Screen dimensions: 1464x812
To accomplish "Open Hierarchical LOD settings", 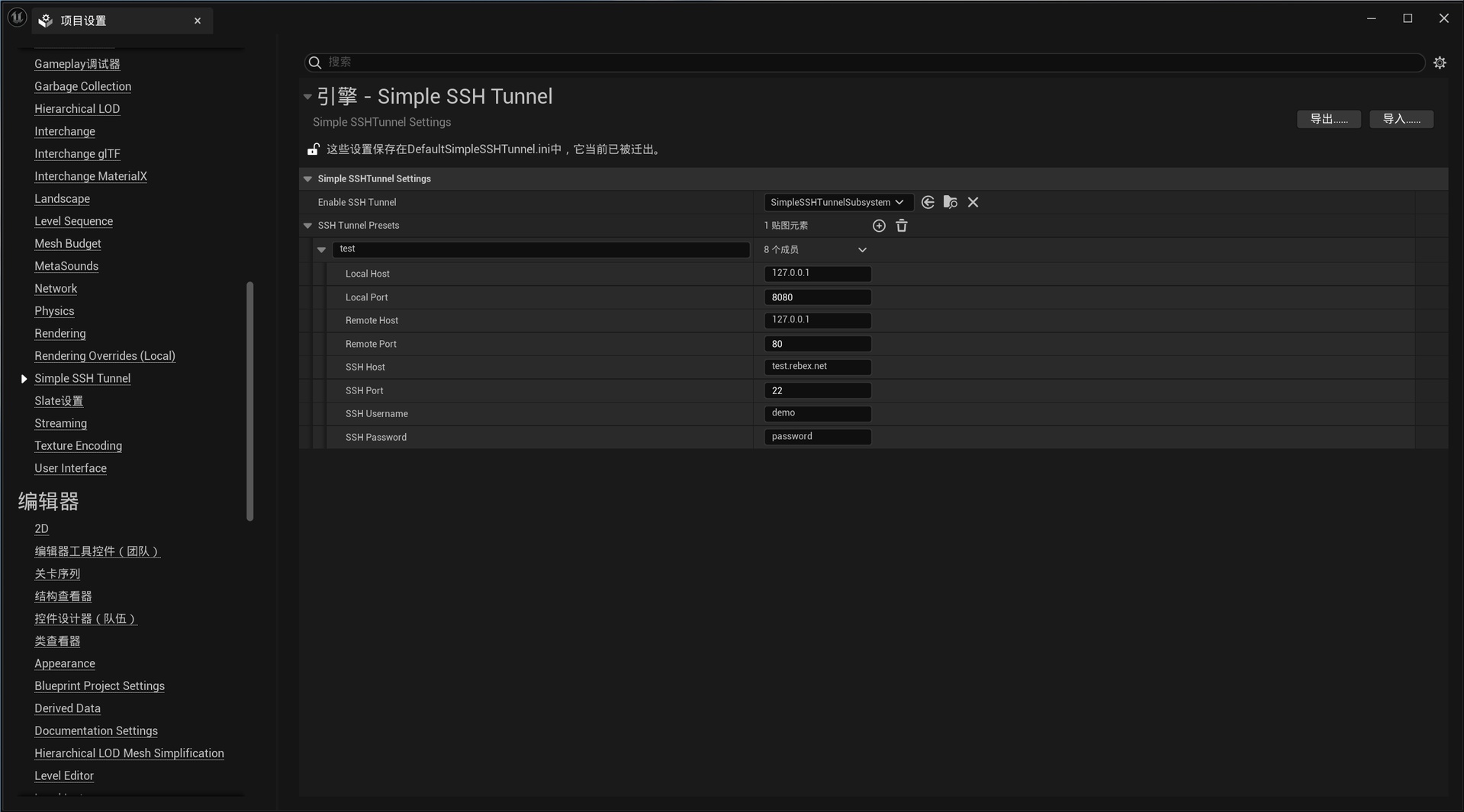I will tap(77, 109).
